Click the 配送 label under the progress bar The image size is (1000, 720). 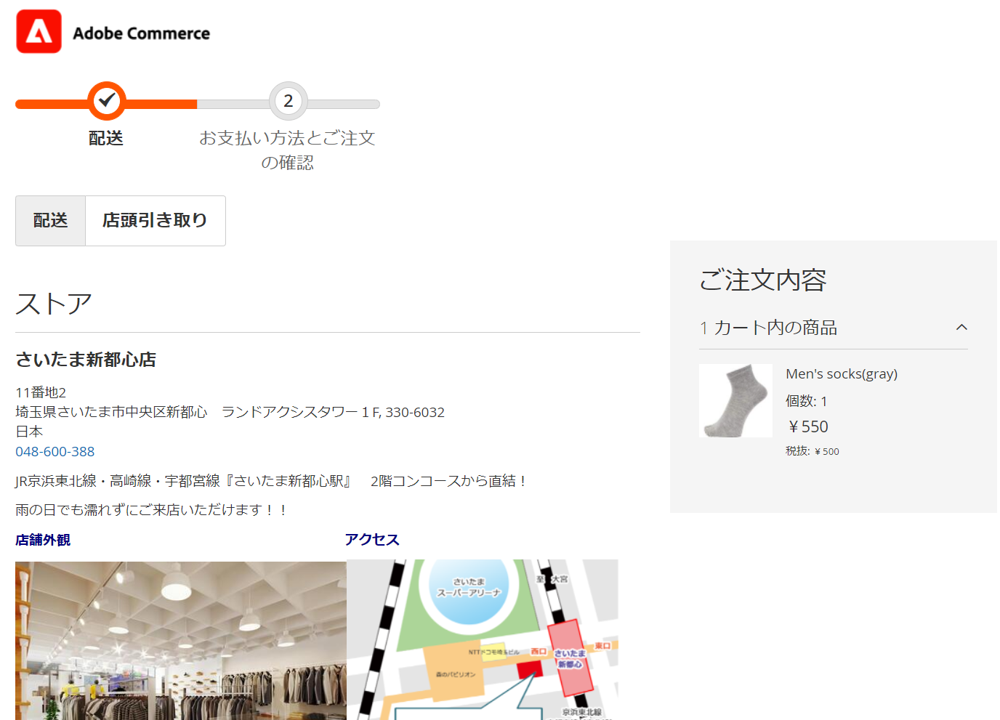point(106,139)
